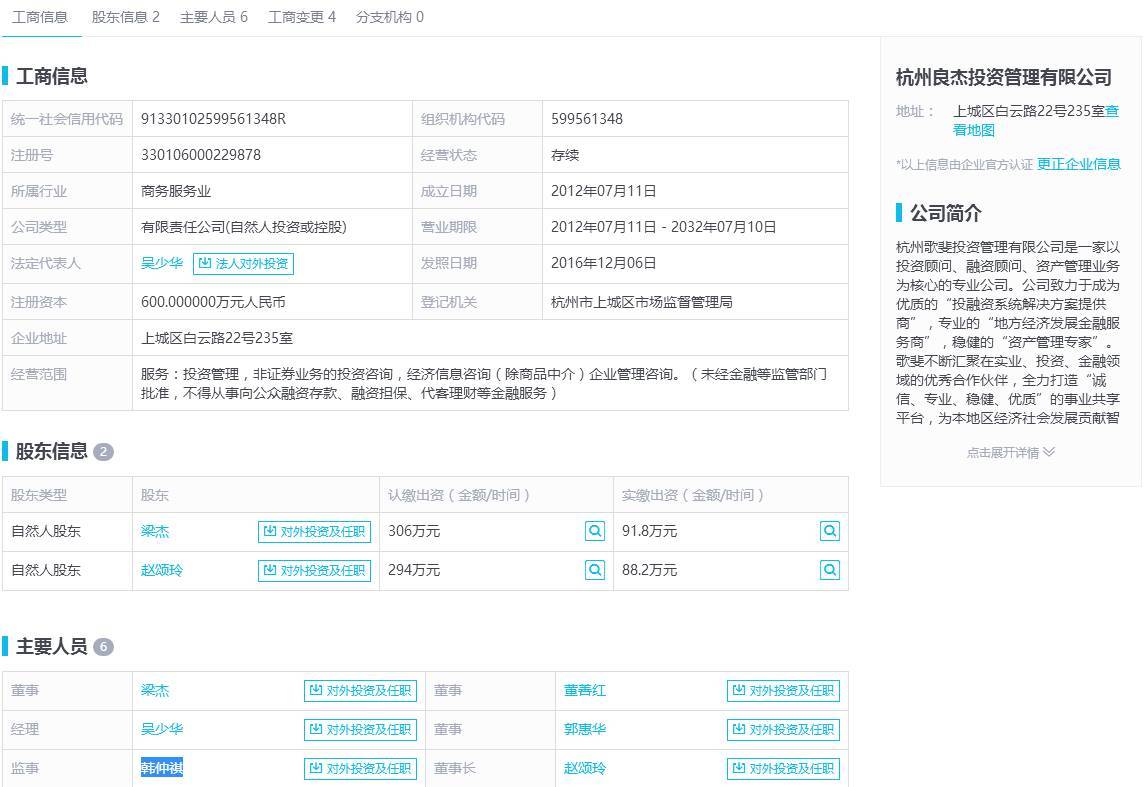Click magnifier icon beside 306万元 subscribed capital
Viewport: 1145px width, 787px height.
595,532
